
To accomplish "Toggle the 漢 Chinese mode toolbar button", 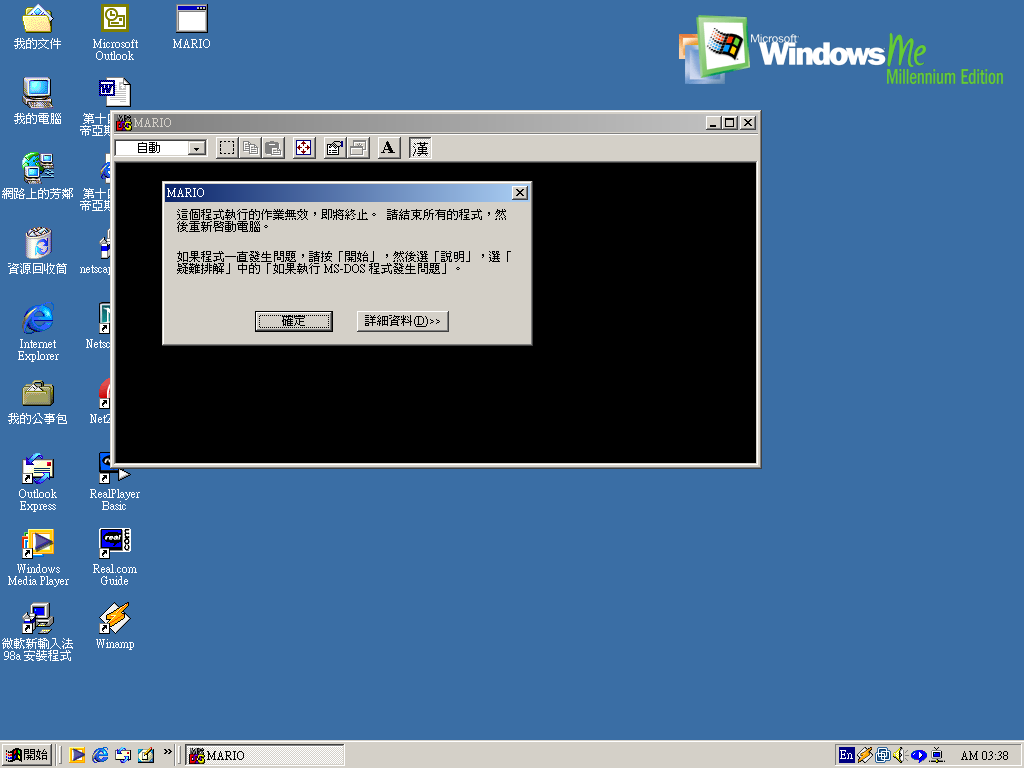I will [x=420, y=148].
